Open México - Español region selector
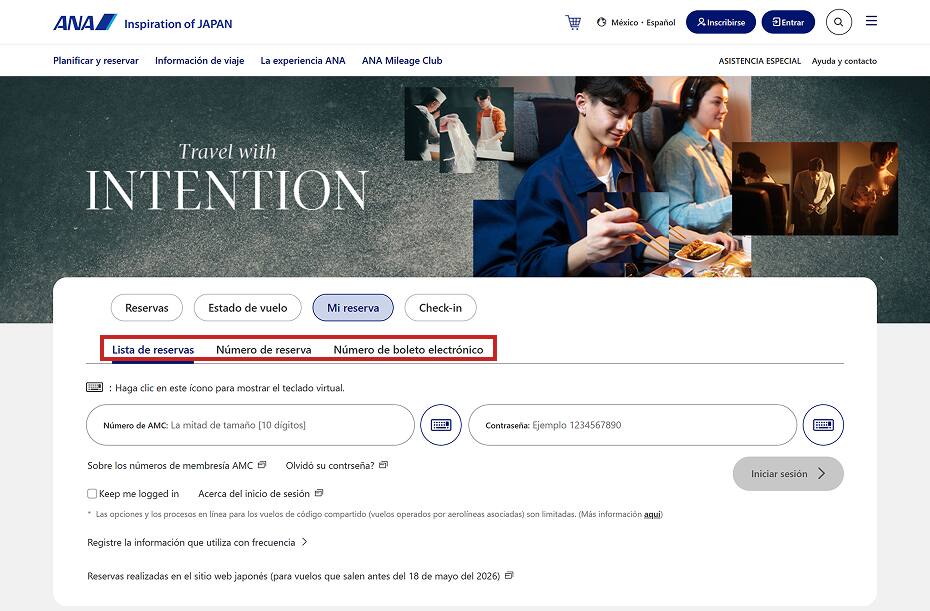 (636, 22)
